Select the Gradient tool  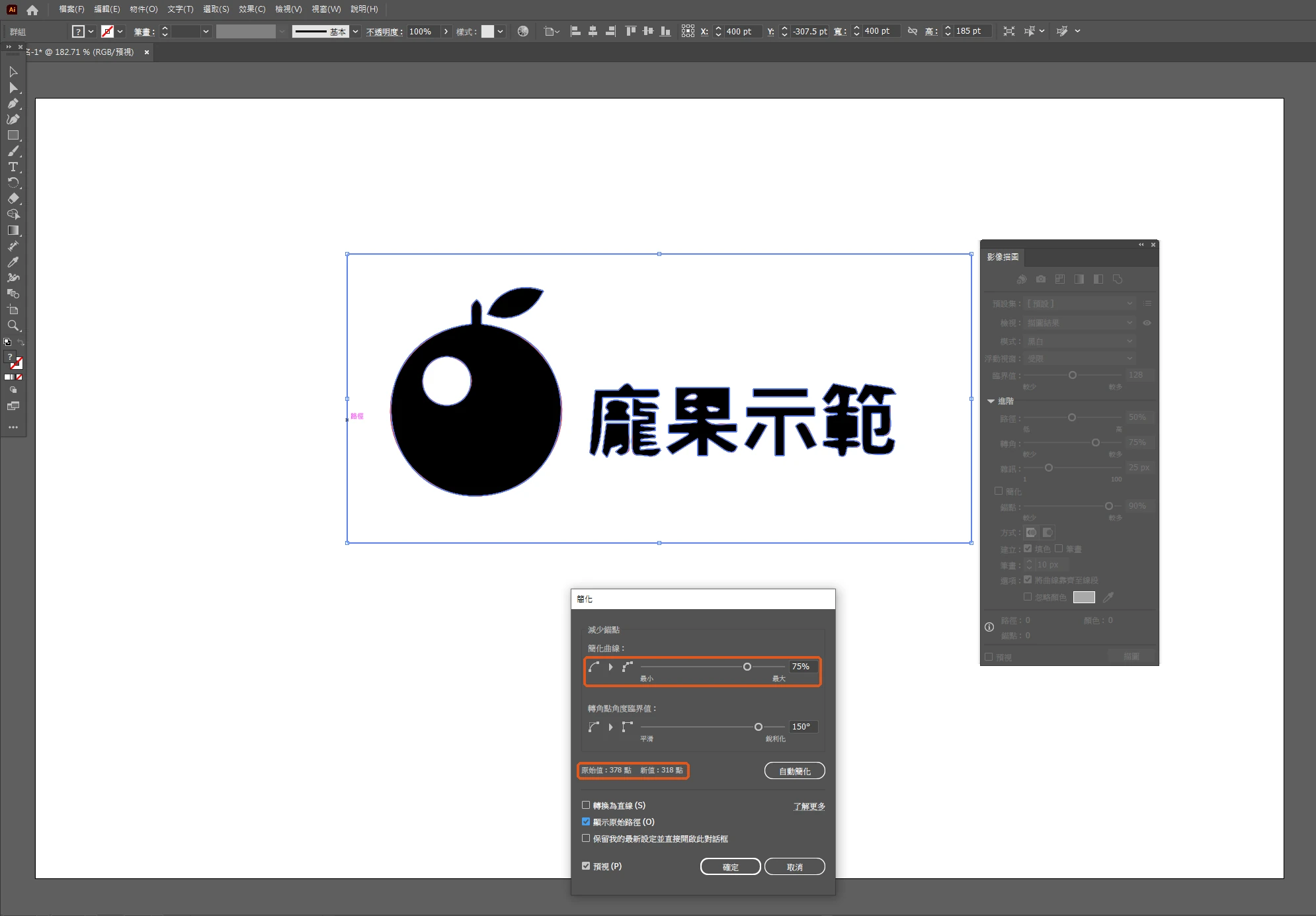(13, 230)
